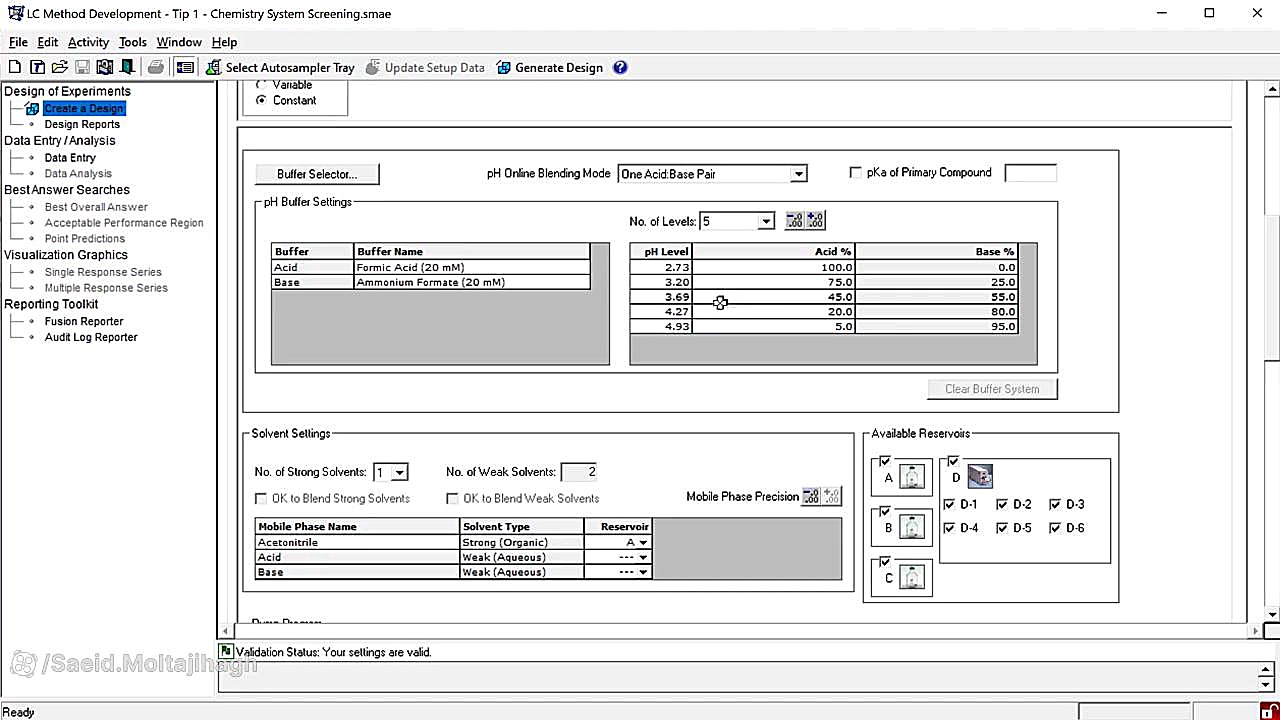Click the Open folder toolbar icon
The height and width of the screenshot is (720, 1280).
[59, 68]
